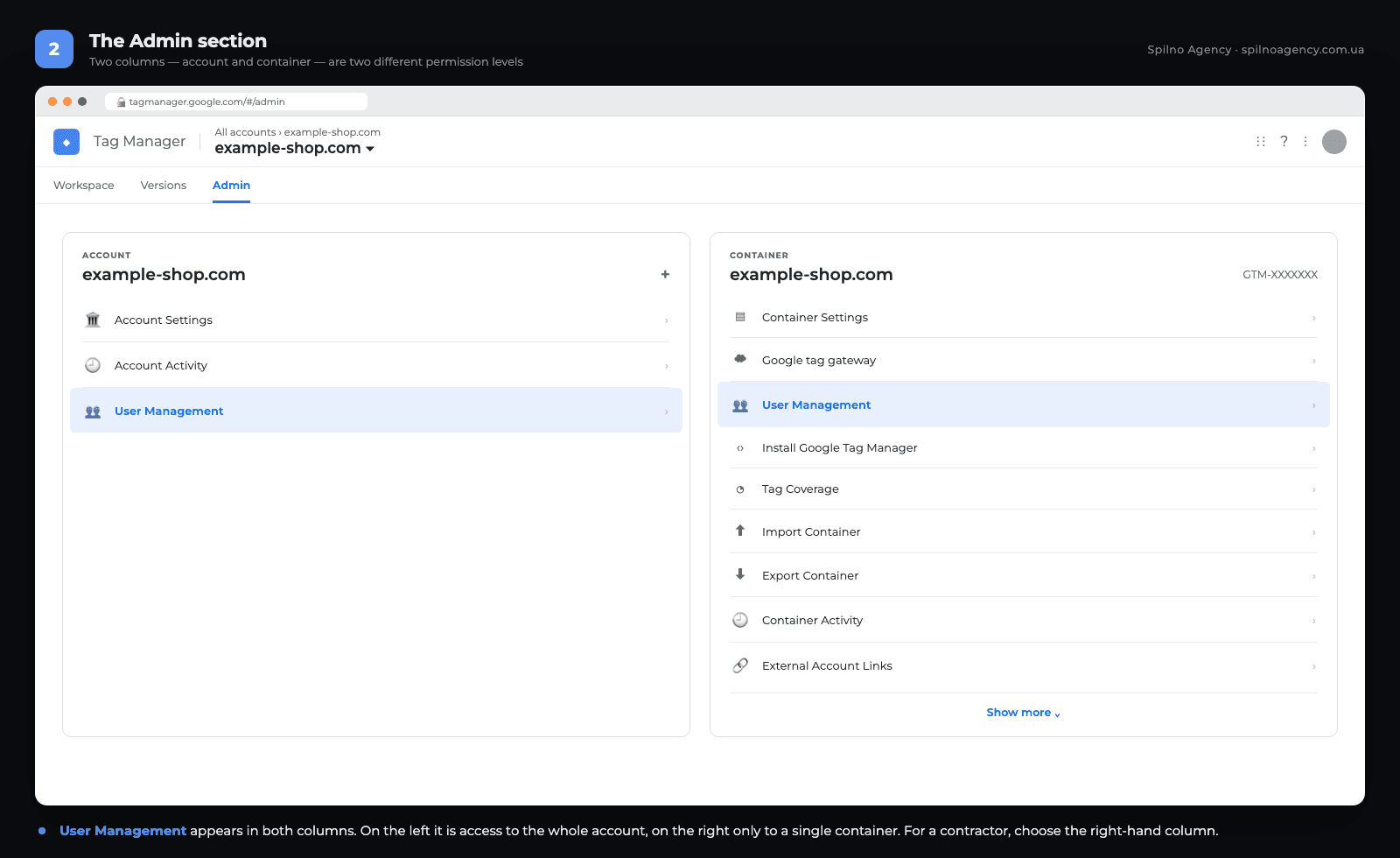The width and height of the screenshot is (1400, 858).
Task: Open Container Activity
Action: click(1024, 620)
